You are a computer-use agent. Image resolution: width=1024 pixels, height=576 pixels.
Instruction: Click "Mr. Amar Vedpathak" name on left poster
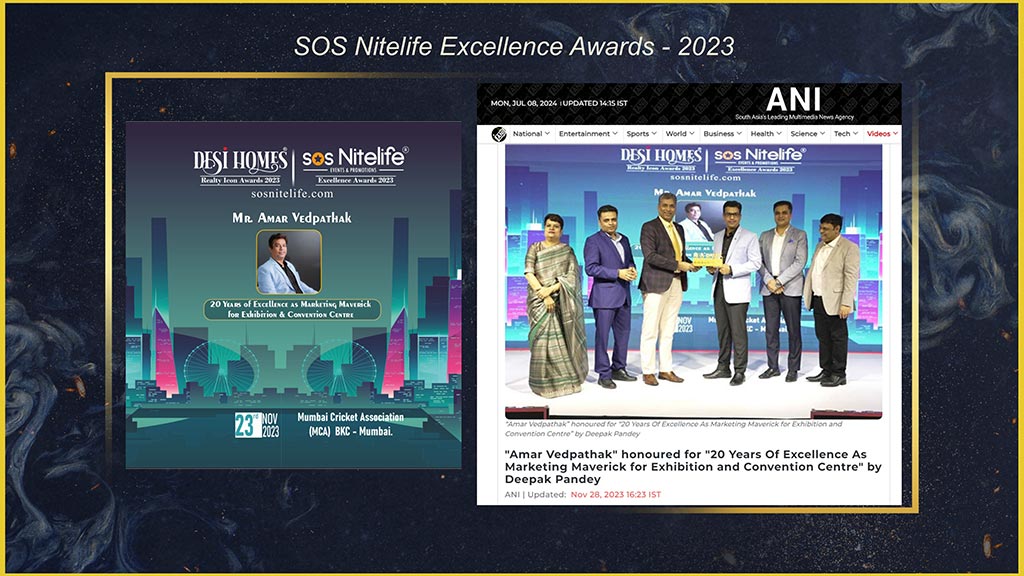click(292, 217)
